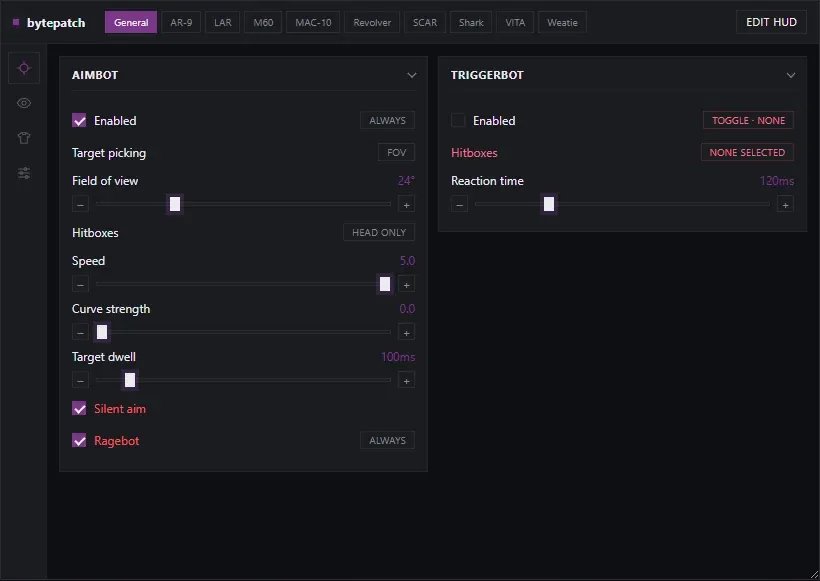Switch to the Weatie tab
This screenshot has height=581, width=820.
tap(562, 22)
